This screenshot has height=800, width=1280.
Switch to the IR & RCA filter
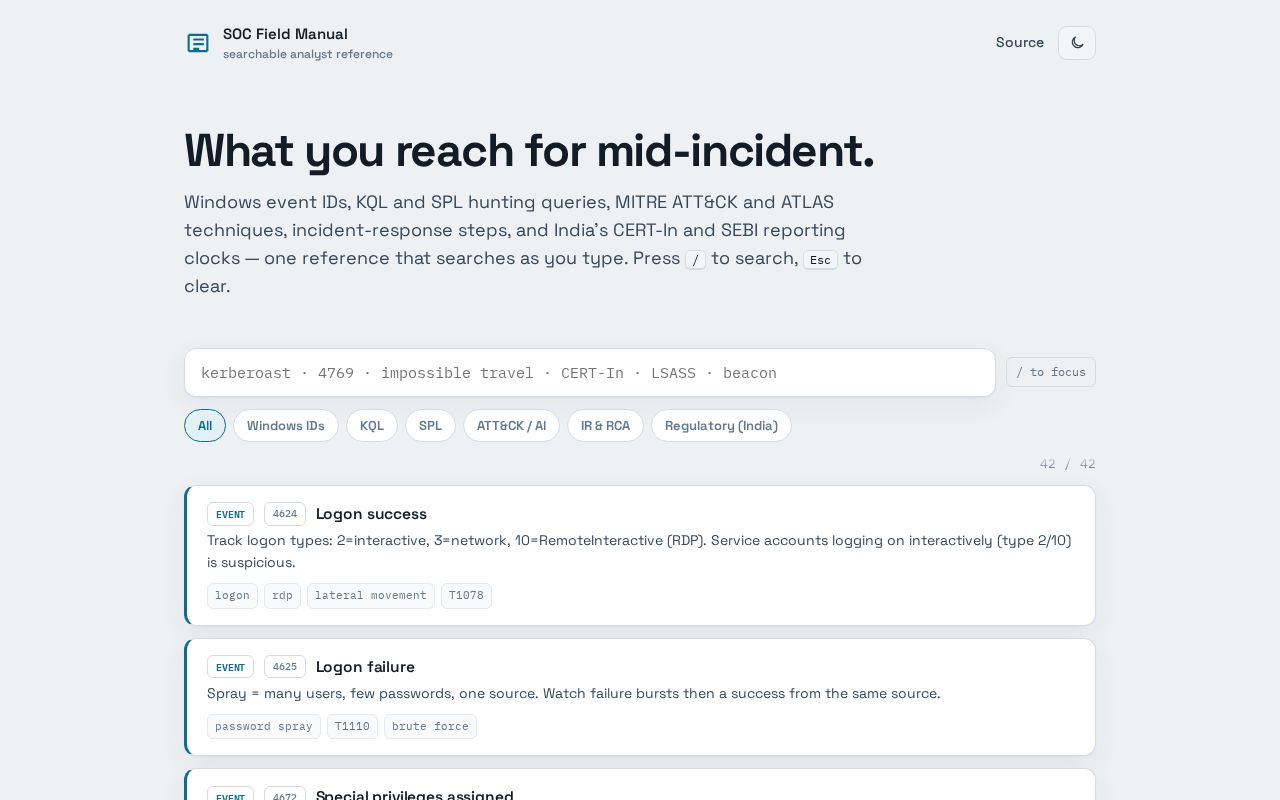[x=605, y=426]
